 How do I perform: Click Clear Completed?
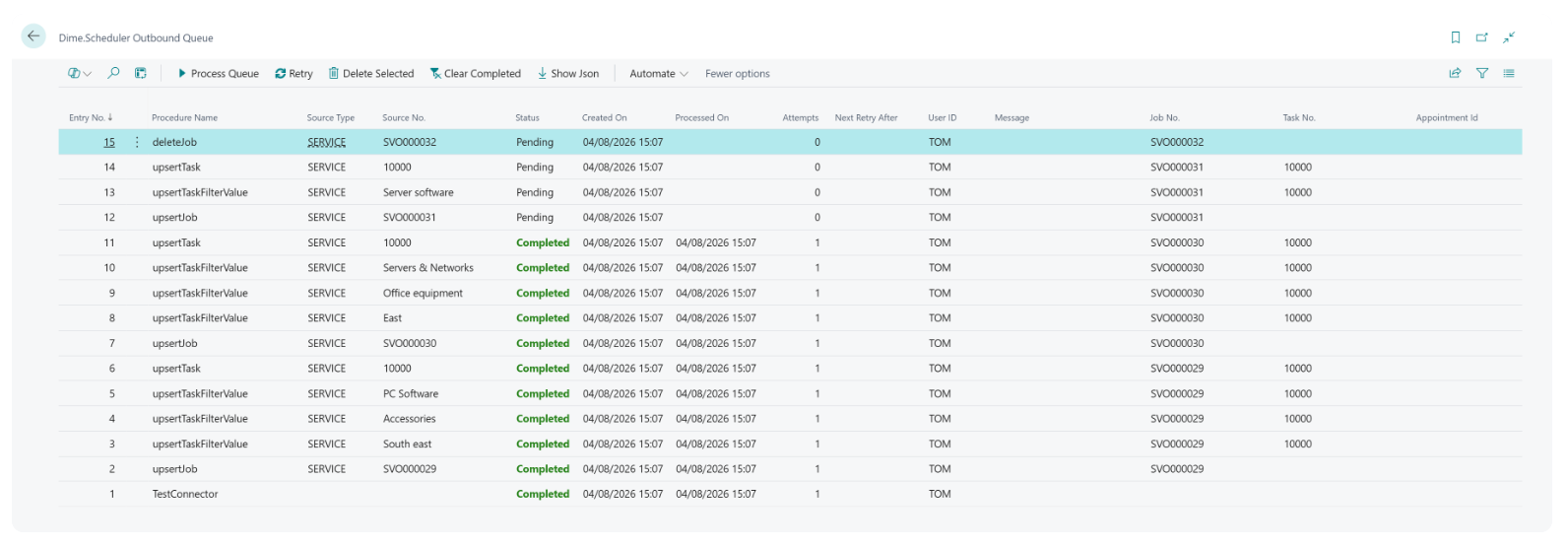click(x=475, y=73)
